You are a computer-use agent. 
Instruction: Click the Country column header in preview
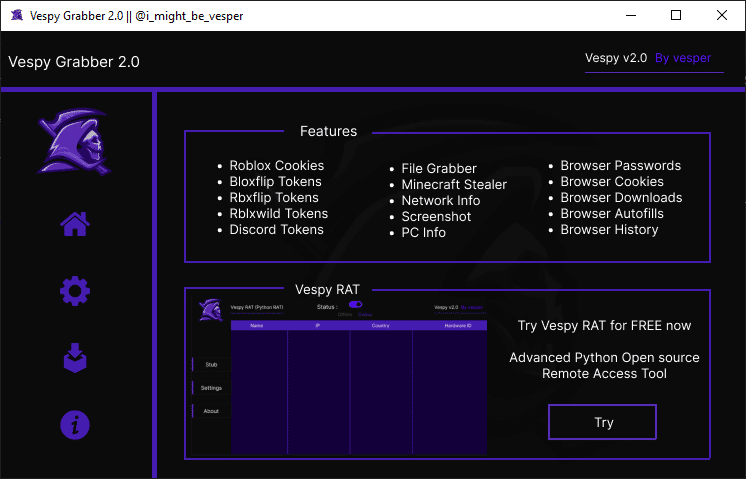tap(380, 326)
